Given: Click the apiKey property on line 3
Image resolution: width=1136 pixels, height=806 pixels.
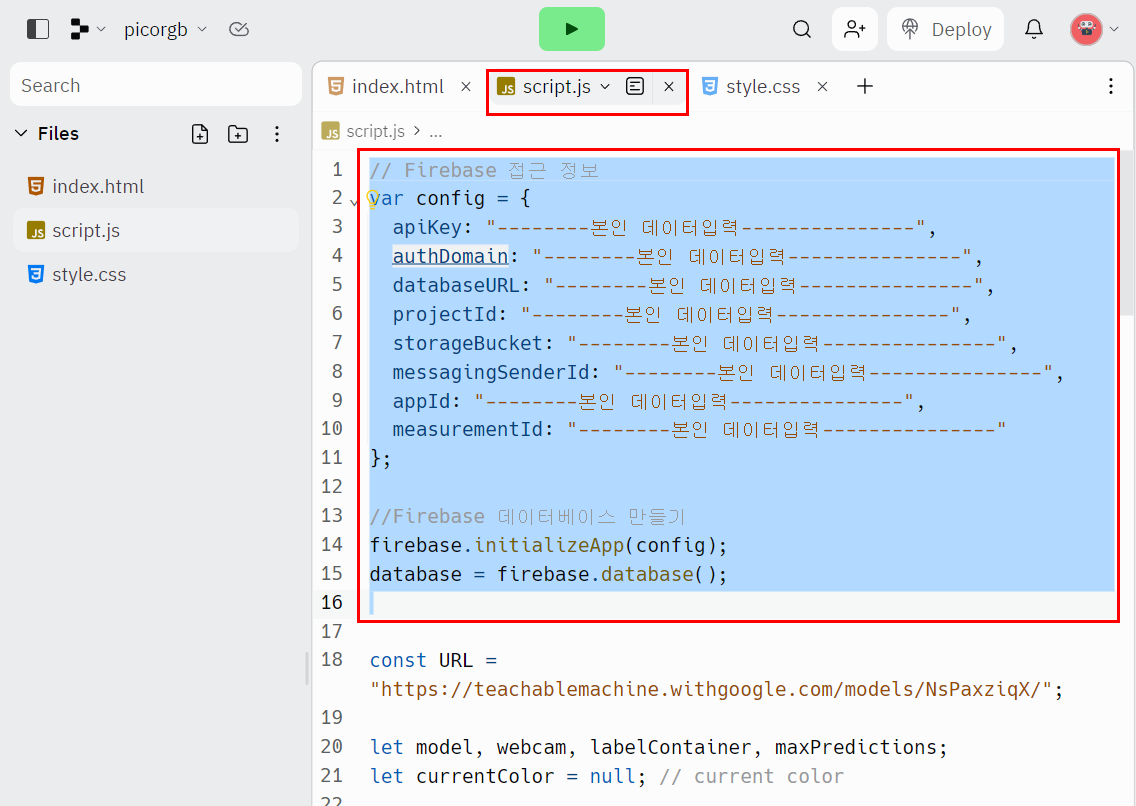Looking at the screenshot, I should tap(427, 227).
